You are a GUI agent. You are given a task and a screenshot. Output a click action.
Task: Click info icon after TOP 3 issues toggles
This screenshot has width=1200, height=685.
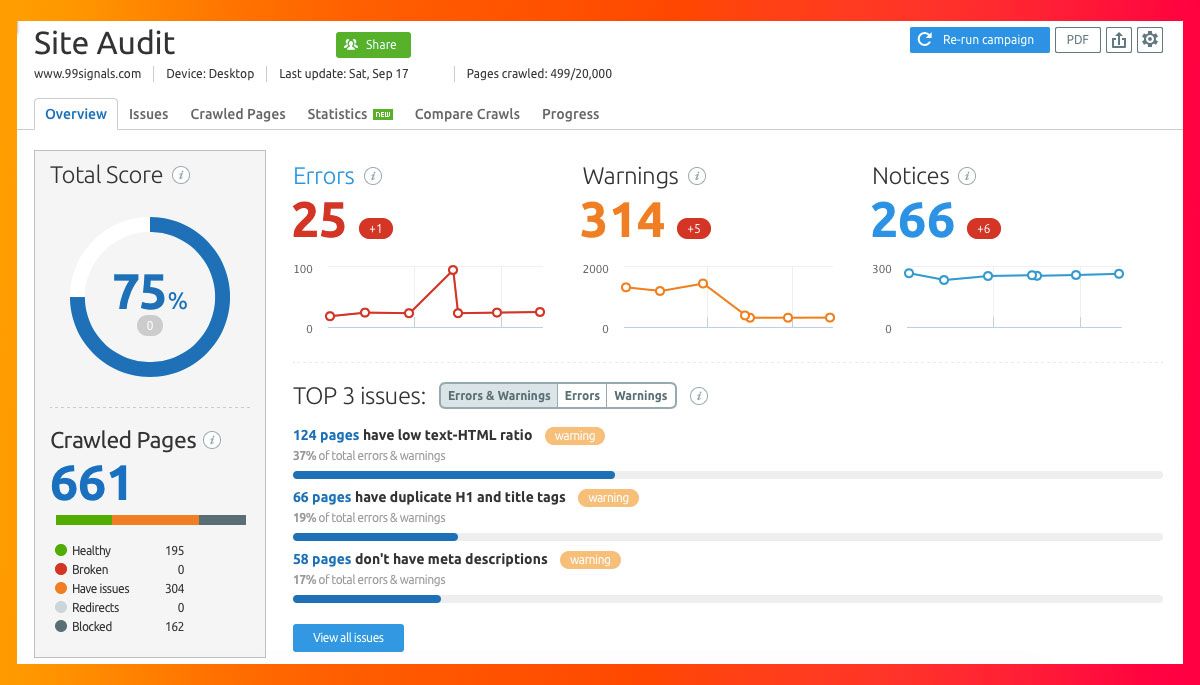pyautogui.click(x=699, y=396)
